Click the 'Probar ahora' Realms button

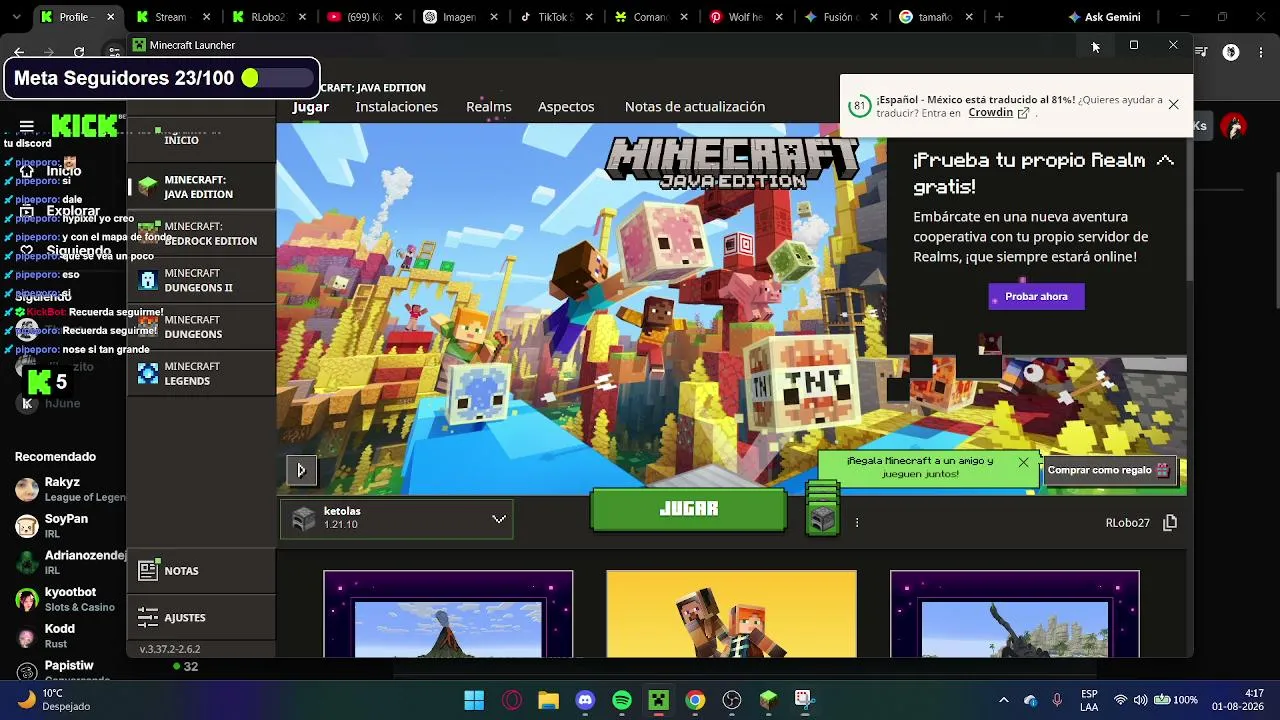(x=1036, y=297)
